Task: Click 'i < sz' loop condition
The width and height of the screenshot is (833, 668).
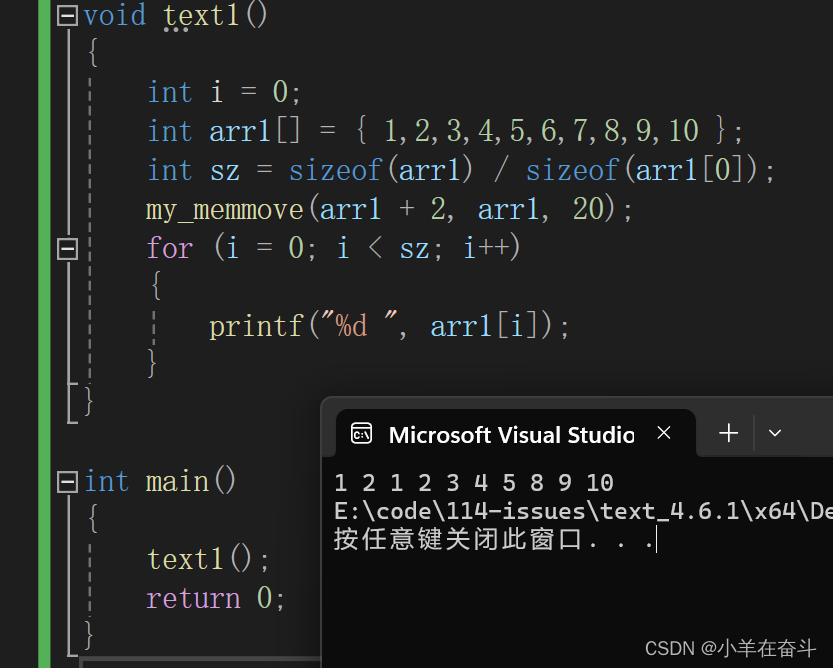Action: [382, 248]
